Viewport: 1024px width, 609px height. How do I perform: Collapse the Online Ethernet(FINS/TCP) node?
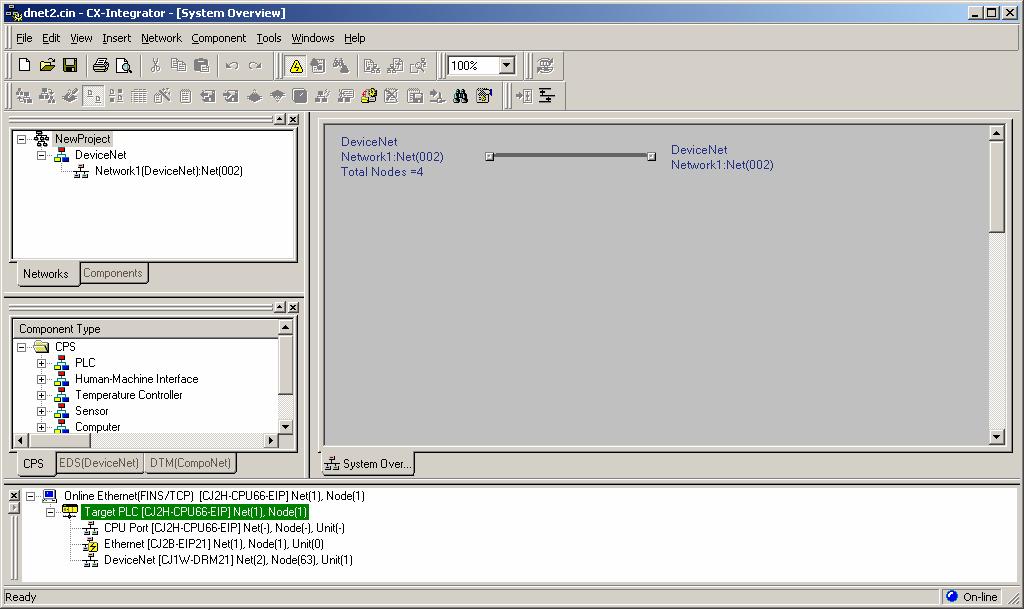coord(31,496)
